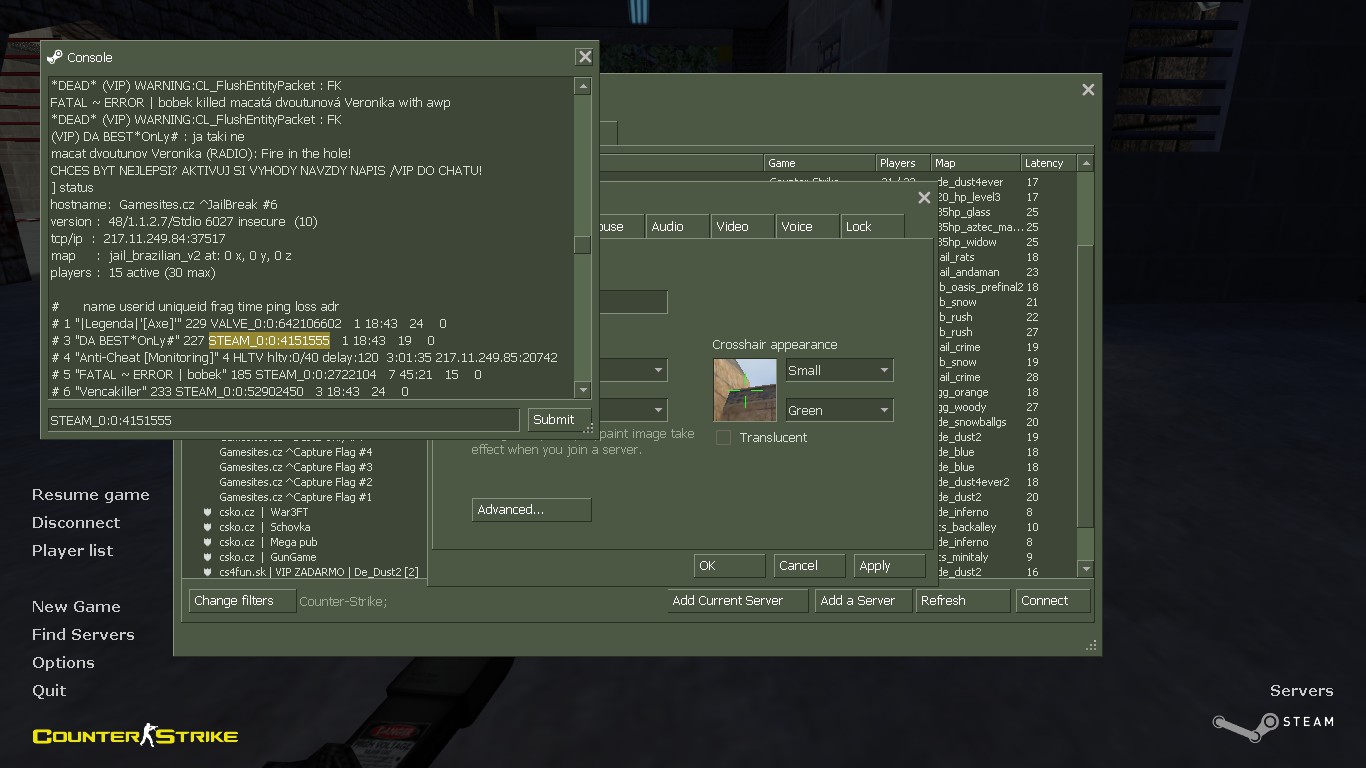Viewport: 1366px width, 768px height.
Task: Click the gg_woody map entry
Action: [x=963, y=407]
